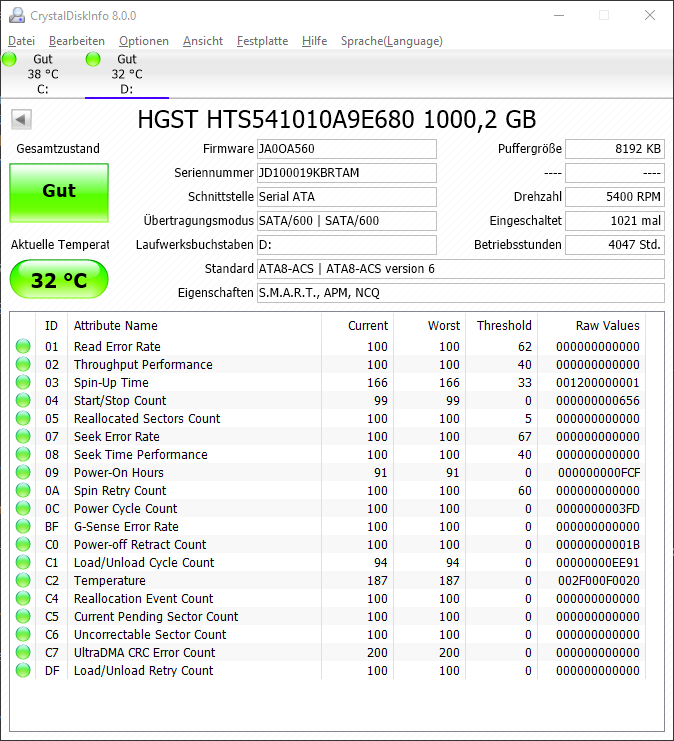The image size is (674, 741).
Task: Open the Optionen menu
Action: point(144,41)
